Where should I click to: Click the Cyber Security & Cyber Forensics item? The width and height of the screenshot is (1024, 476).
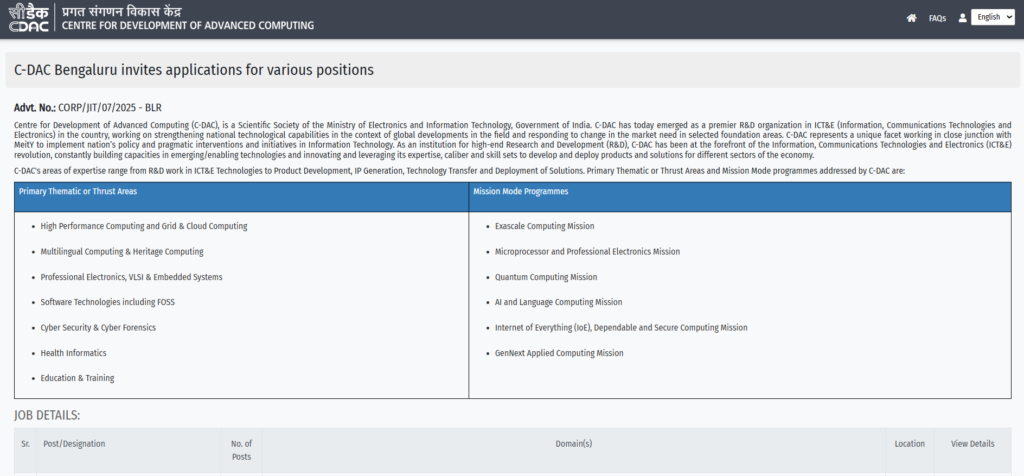(x=98, y=327)
